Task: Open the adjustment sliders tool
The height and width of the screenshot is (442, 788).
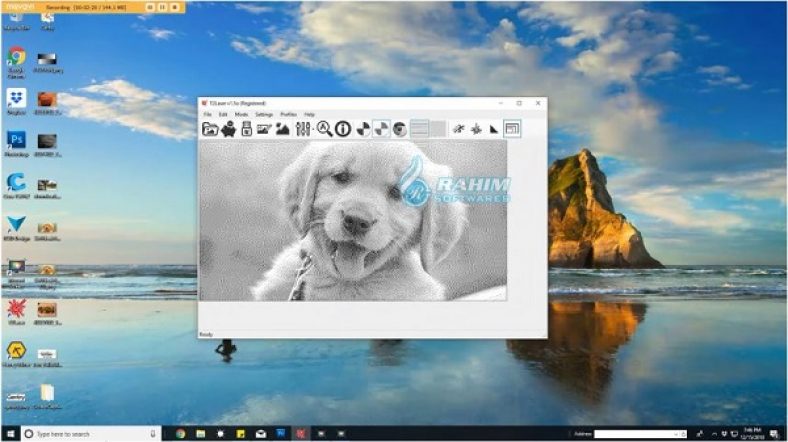Action: point(303,129)
